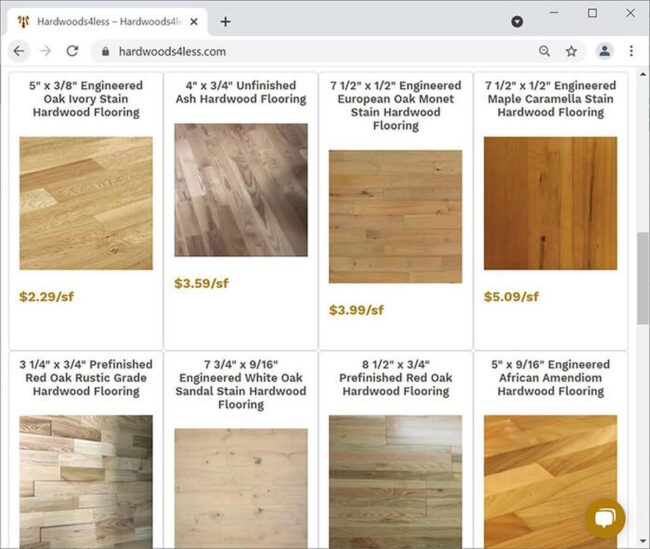Open the user profile avatar icon
Image resolution: width=650 pixels, height=549 pixels.
point(604,51)
